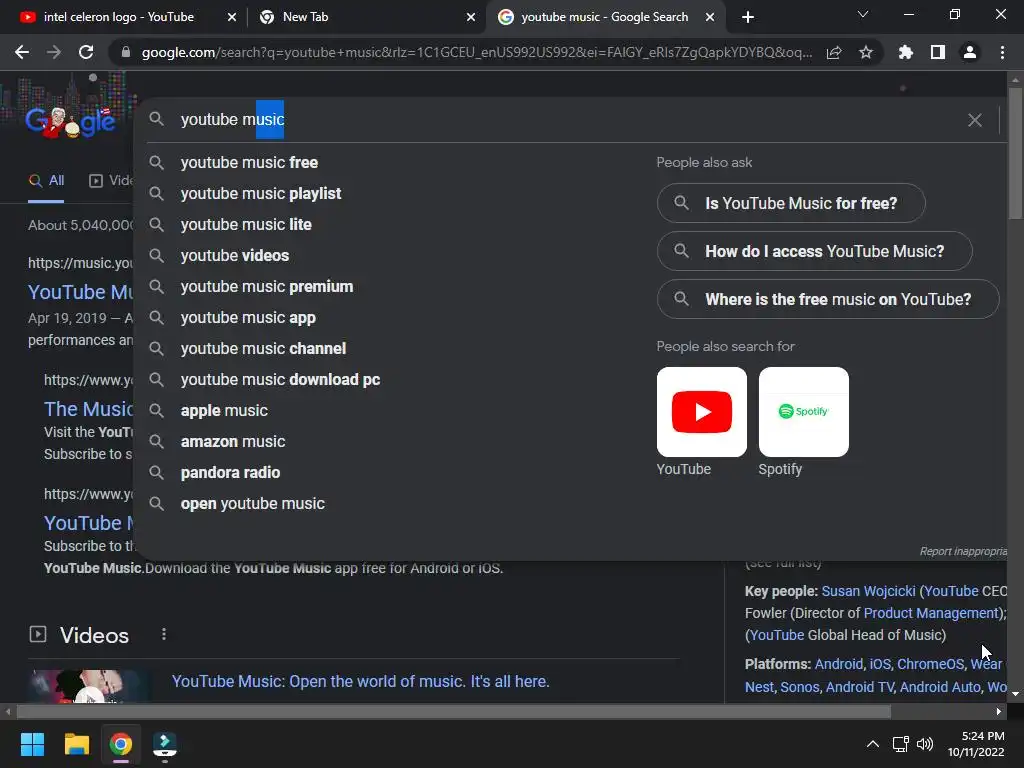
Task: Click Is YouTube Music for free? question
Action: [791, 203]
